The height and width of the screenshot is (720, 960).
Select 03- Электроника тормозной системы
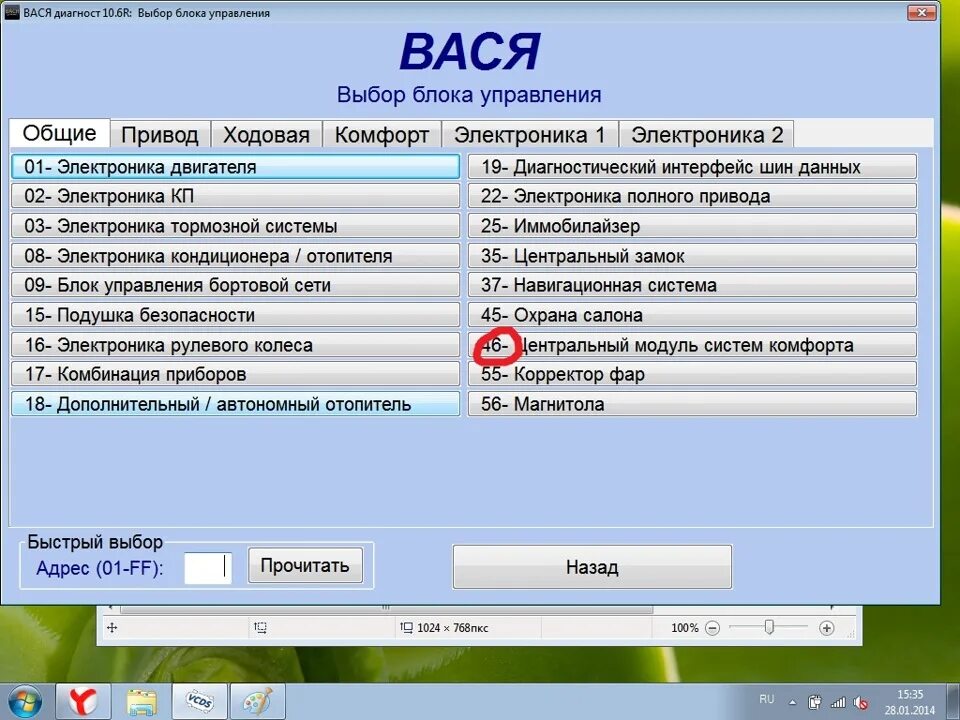(x=236, y=226)
